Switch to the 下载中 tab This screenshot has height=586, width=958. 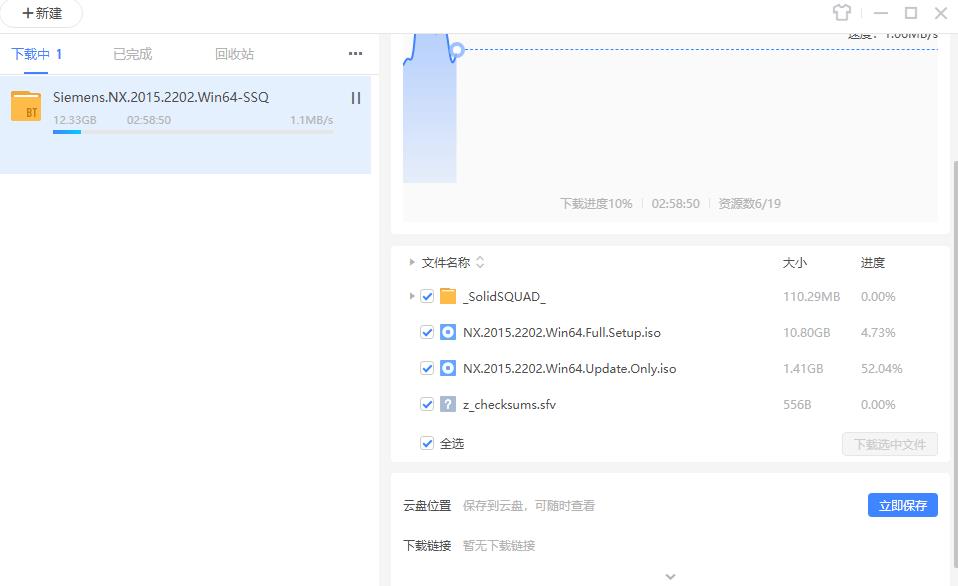pyautogui.click(x=37, y=54)
